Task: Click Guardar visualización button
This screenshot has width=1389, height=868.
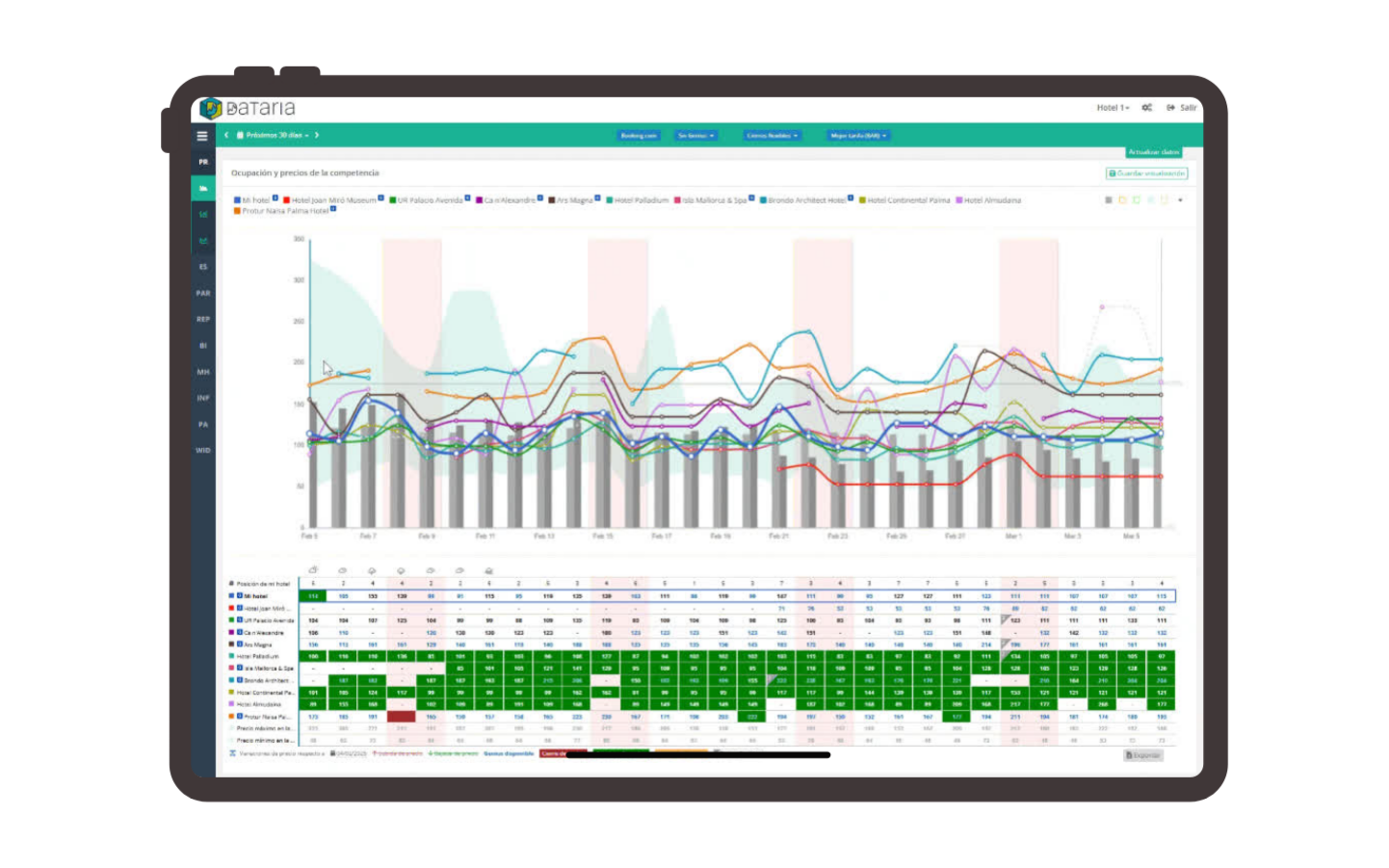Action: [1146, 173]
